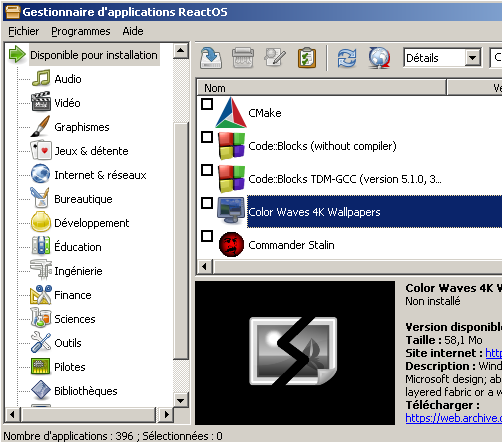Screen dimensions: 502x442
Task: Select the Développement hard hat icon
Action: 41,222
